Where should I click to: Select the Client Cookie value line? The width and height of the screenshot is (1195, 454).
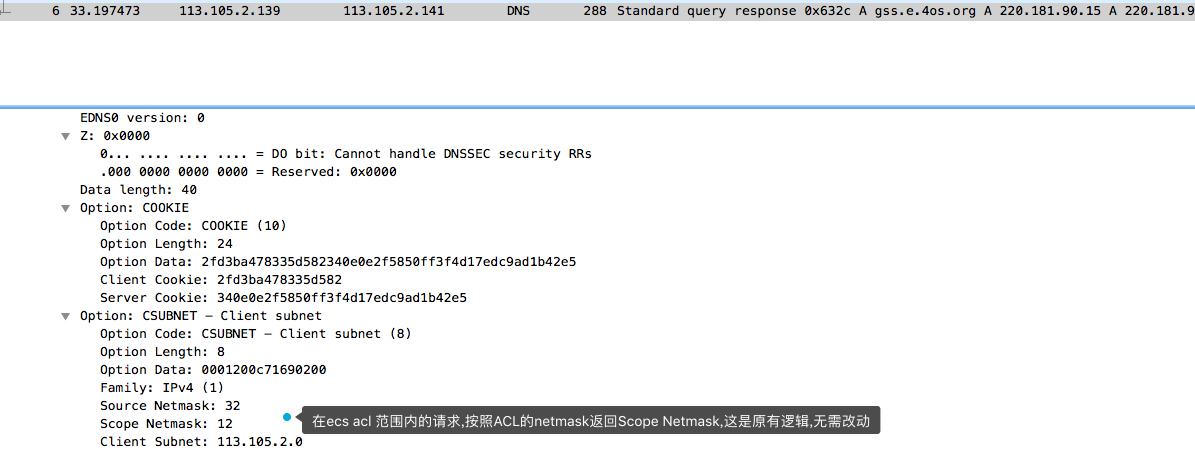tap(221, 280)
